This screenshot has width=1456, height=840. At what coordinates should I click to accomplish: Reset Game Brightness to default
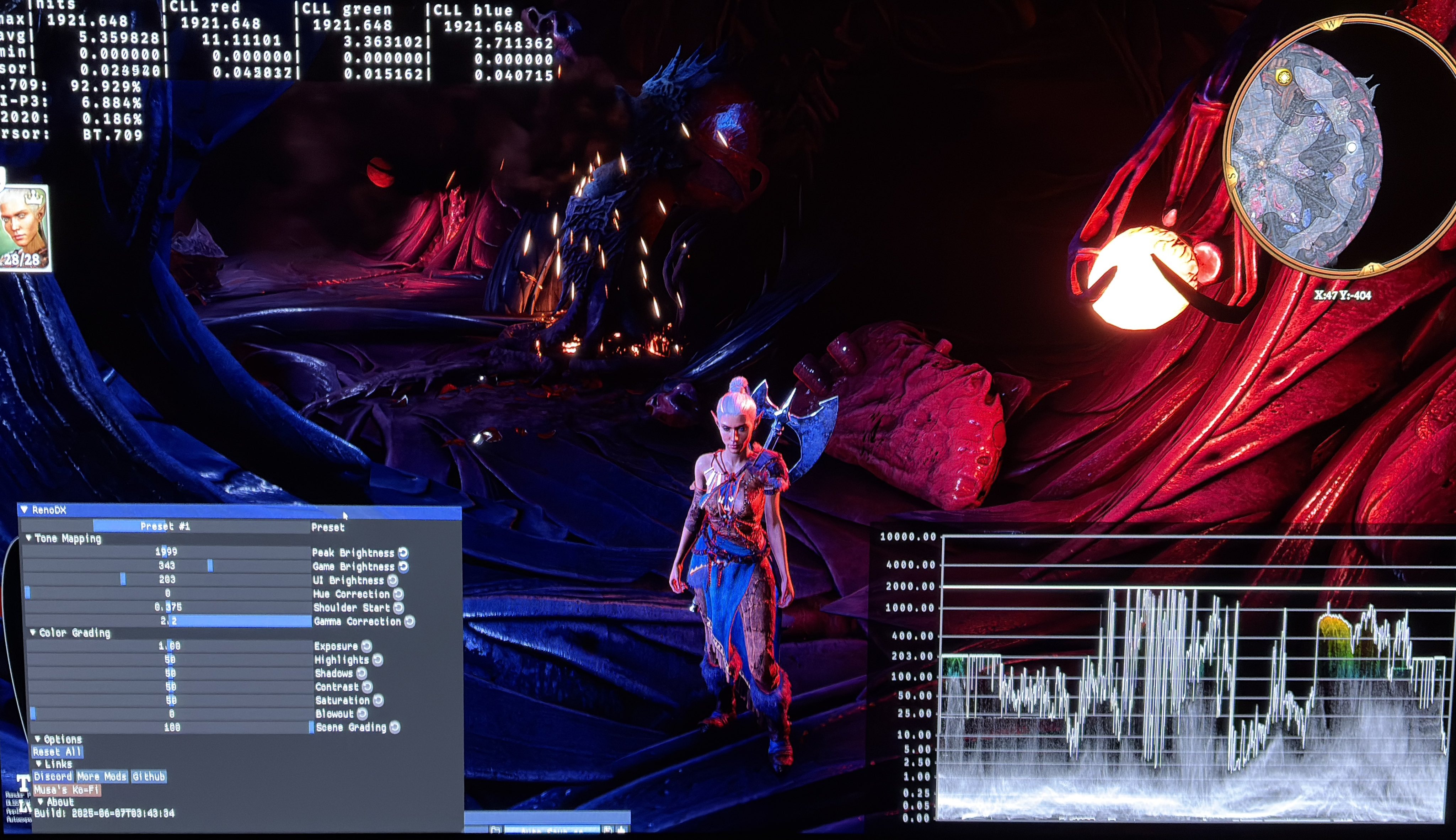click(x=404, y=567)
